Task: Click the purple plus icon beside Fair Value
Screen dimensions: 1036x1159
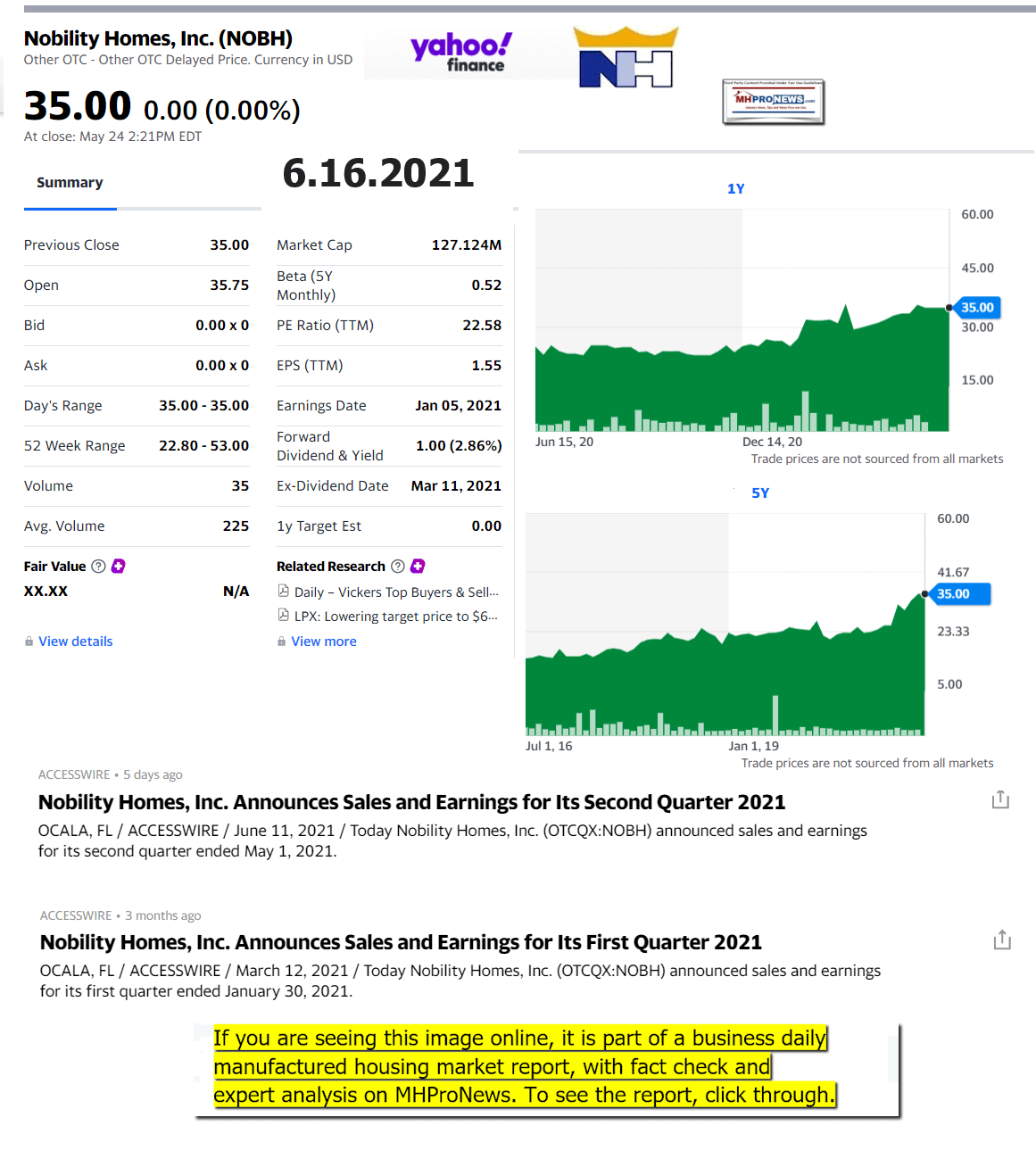Action: click(118, 567)
